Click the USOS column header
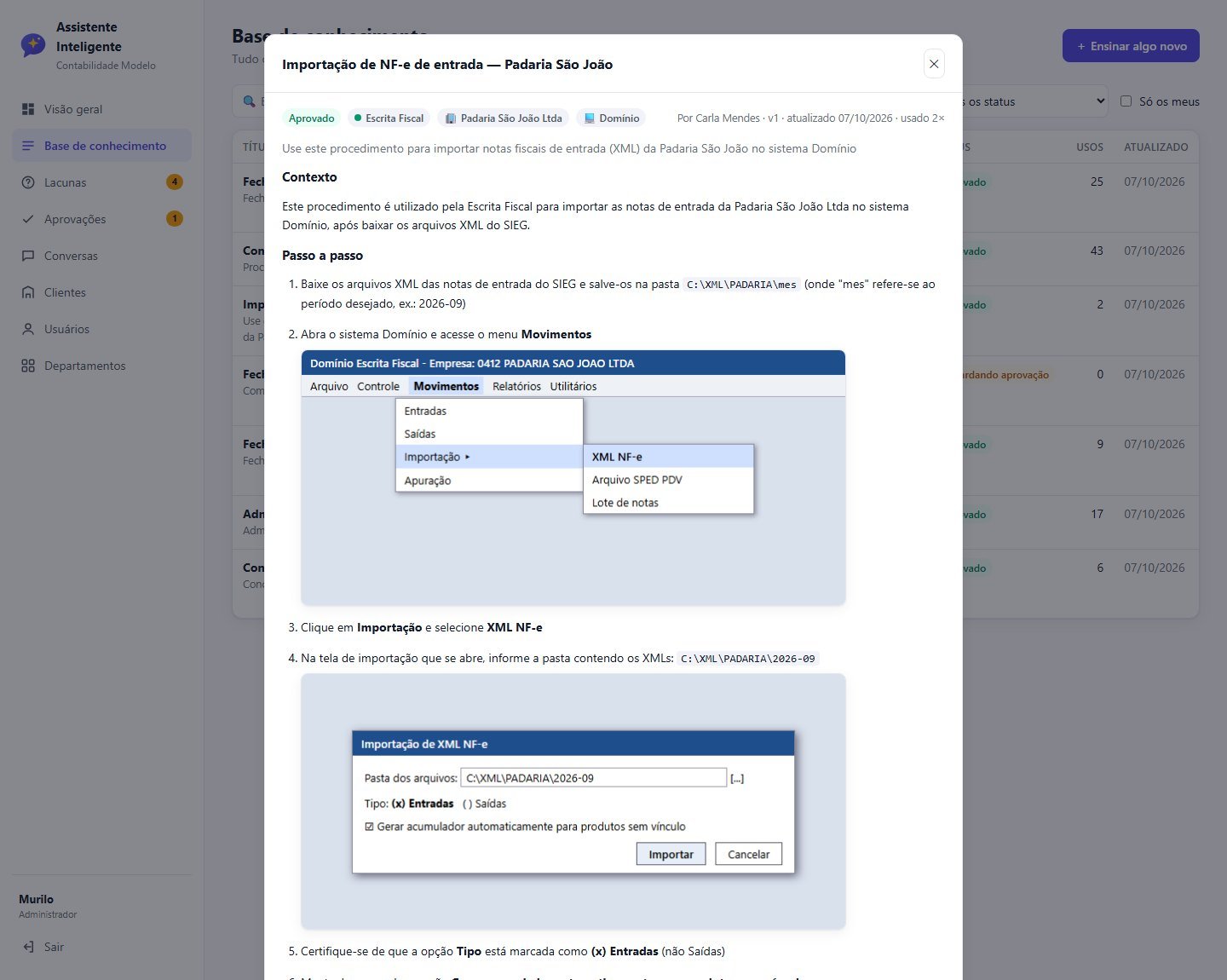The width and height of the screenshot is (1227, 980). (x=1090, y=147)
